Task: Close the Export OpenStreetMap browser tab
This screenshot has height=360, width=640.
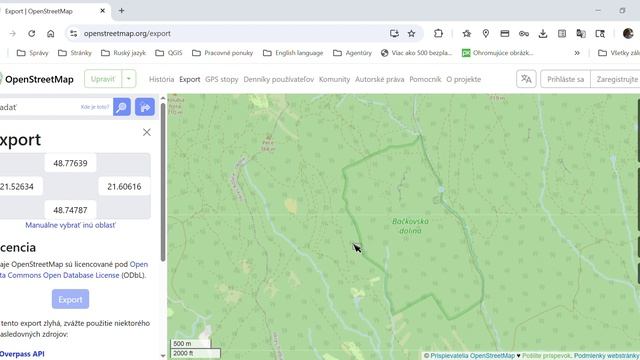Action: click(x=102, y=11)
